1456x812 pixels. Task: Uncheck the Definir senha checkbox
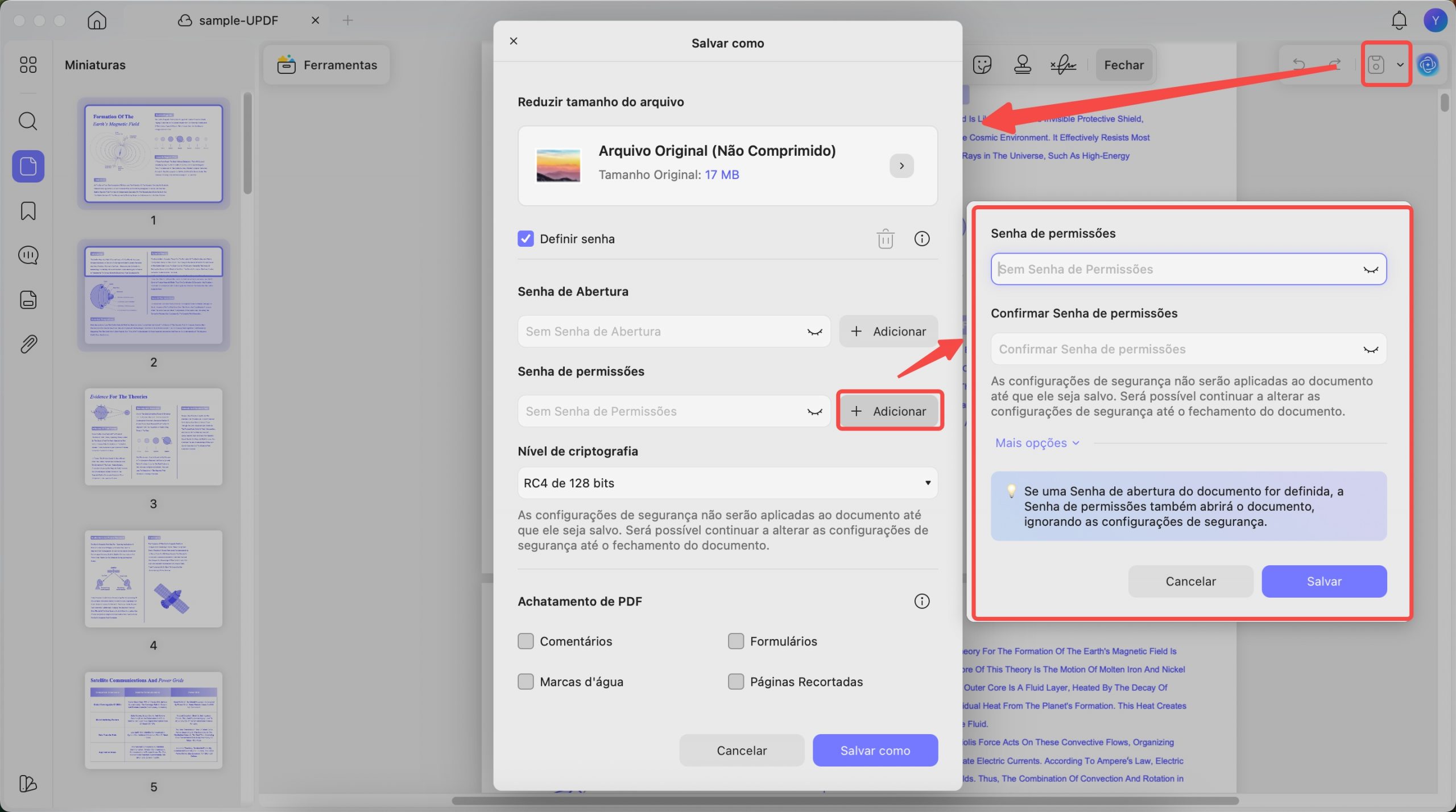(526, 239)
